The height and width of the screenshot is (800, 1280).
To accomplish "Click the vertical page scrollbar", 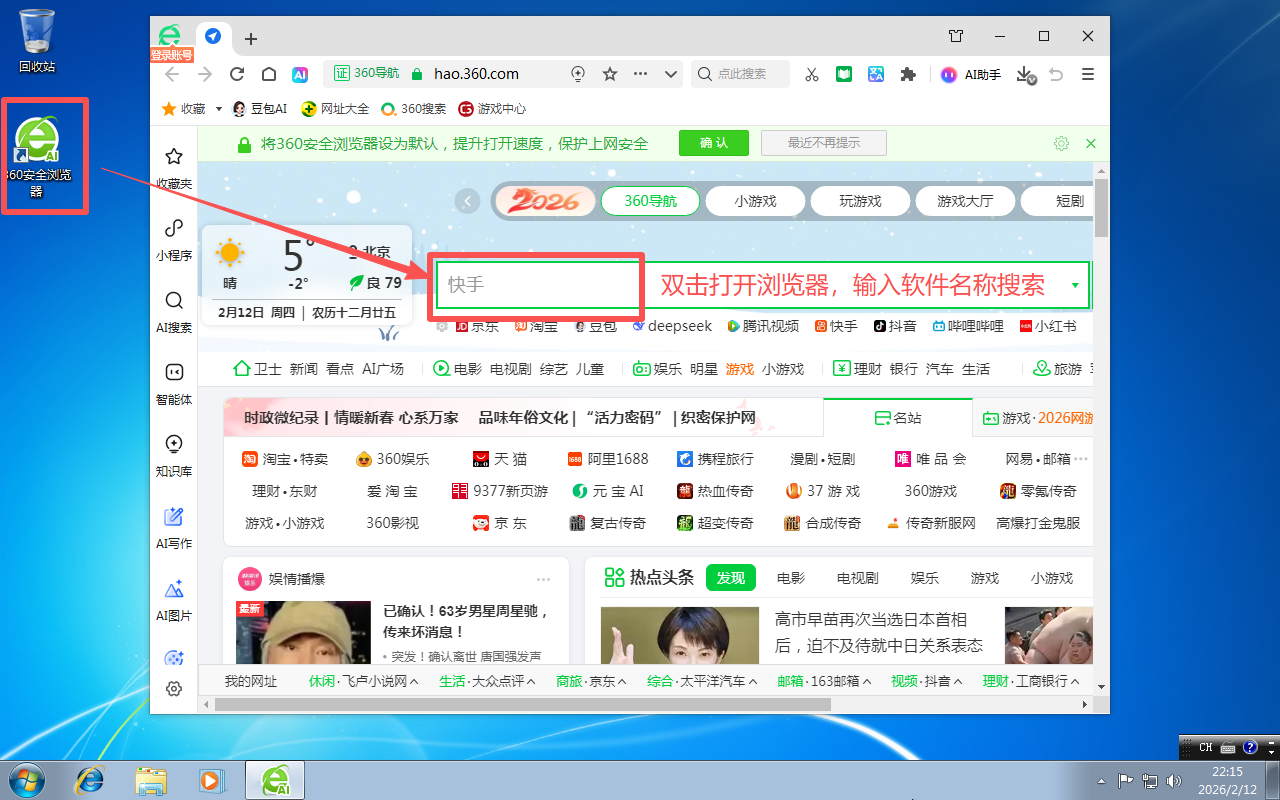I will pos(1102,208).
